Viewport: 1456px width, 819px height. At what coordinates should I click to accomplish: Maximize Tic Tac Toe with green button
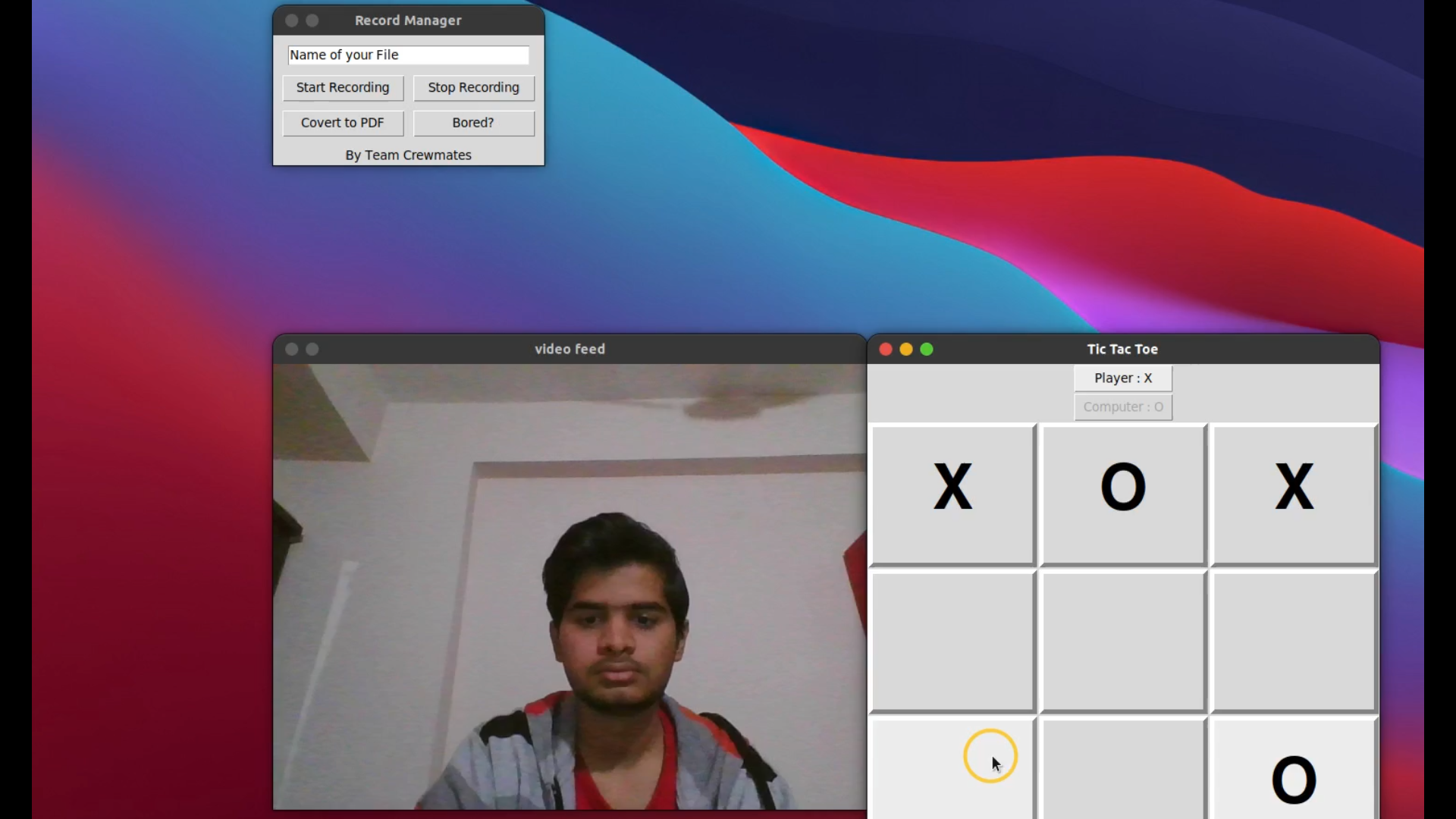point(926,349)
